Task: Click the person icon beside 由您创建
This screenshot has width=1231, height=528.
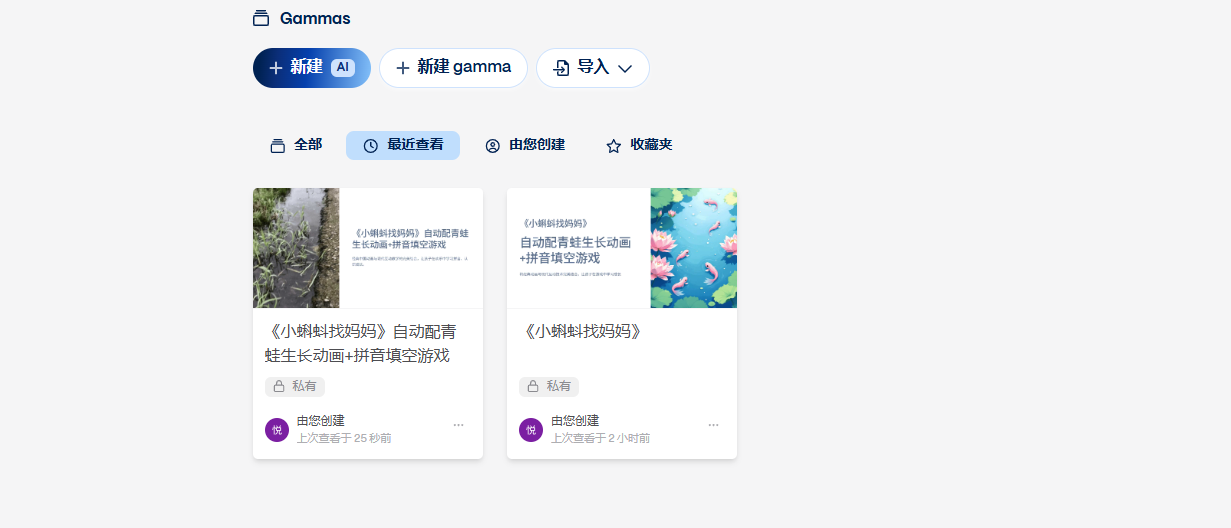Action: coord(492,146)
